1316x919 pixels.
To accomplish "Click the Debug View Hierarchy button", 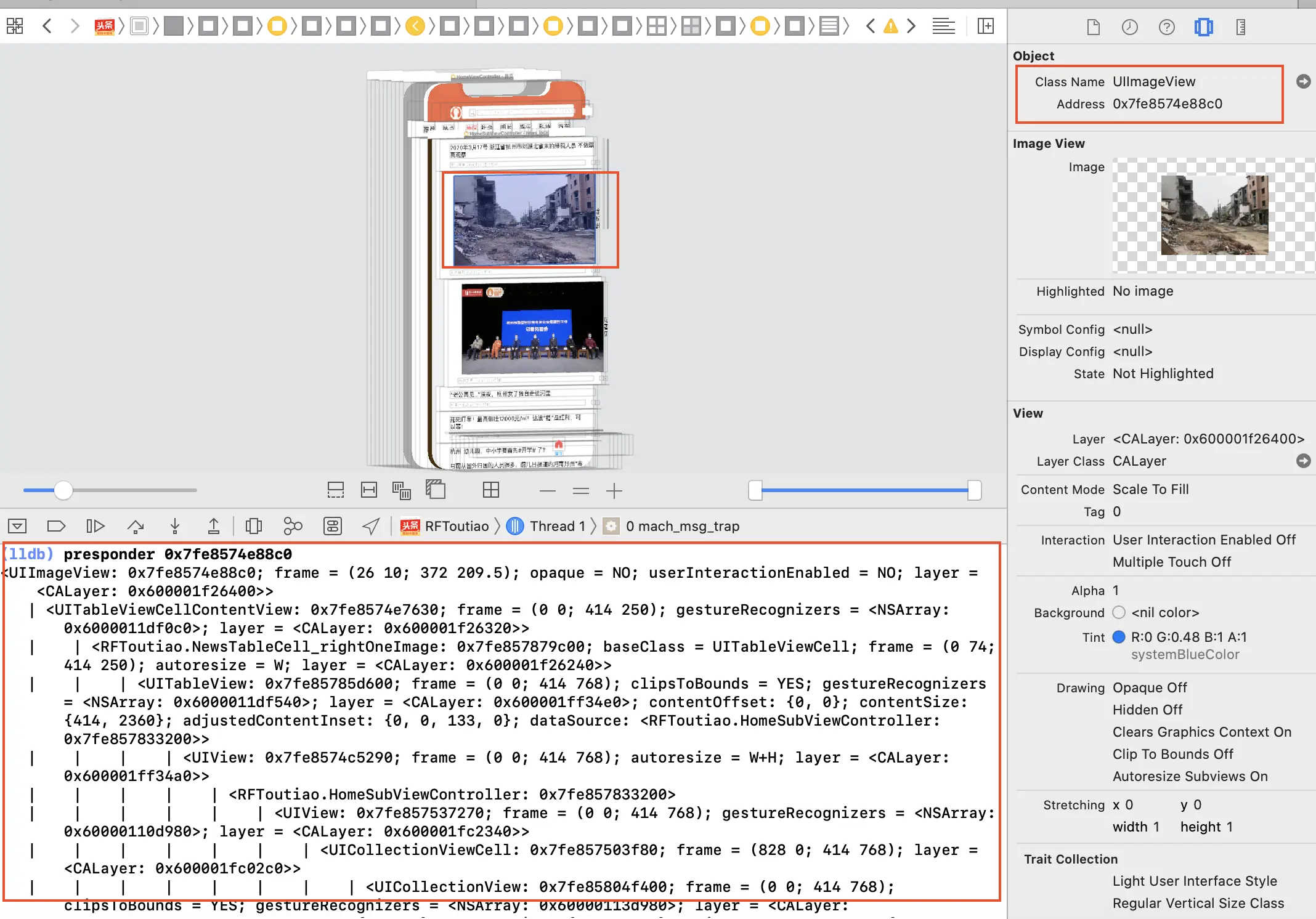I will [x=253, y=526].
